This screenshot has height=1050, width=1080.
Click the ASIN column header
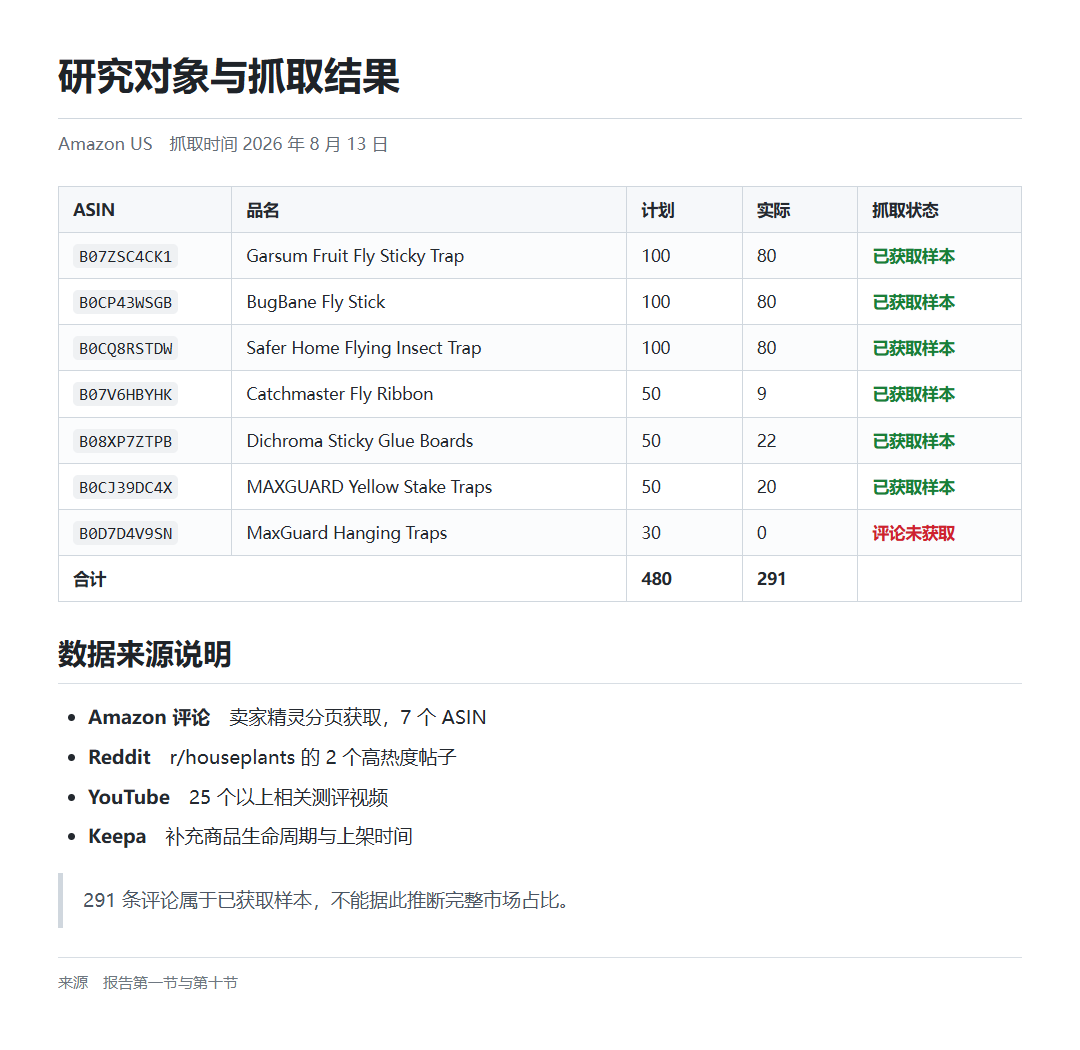click(94, 210)
